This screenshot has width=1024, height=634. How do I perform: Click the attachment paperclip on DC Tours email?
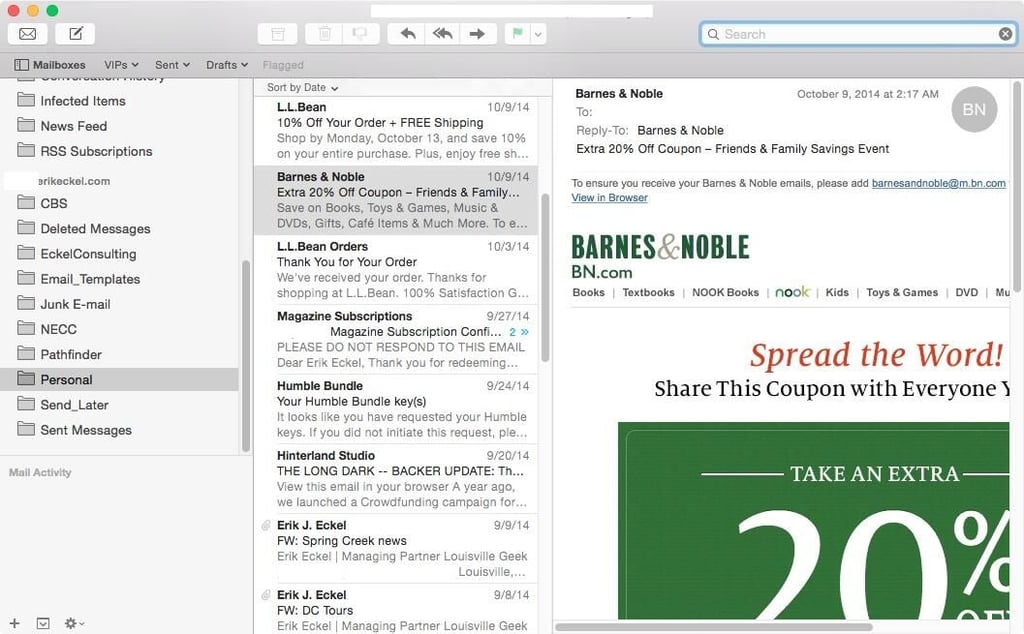pos(266,595)
